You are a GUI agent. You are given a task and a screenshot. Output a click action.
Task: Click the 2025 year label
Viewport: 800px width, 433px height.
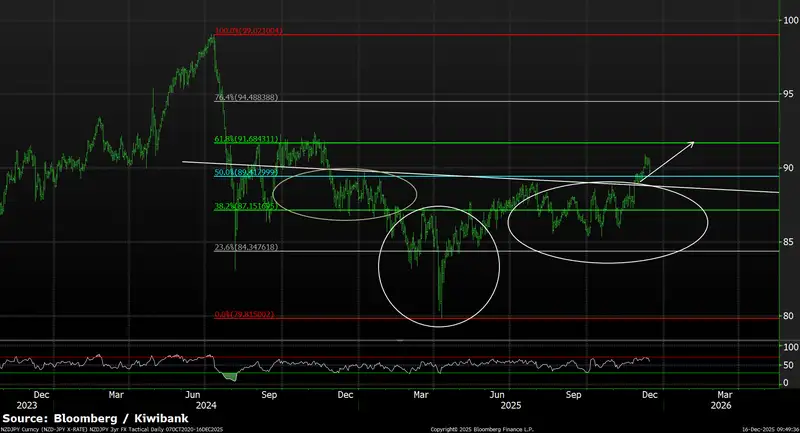[511, 405]
